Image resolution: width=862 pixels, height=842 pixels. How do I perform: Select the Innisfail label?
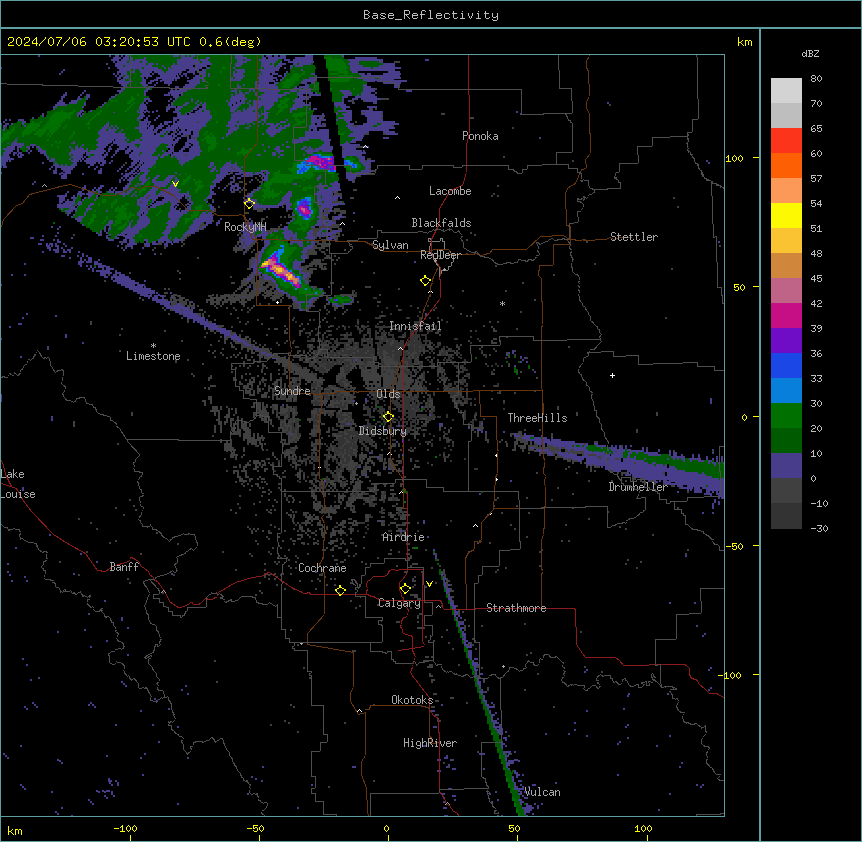click(415, 326)
